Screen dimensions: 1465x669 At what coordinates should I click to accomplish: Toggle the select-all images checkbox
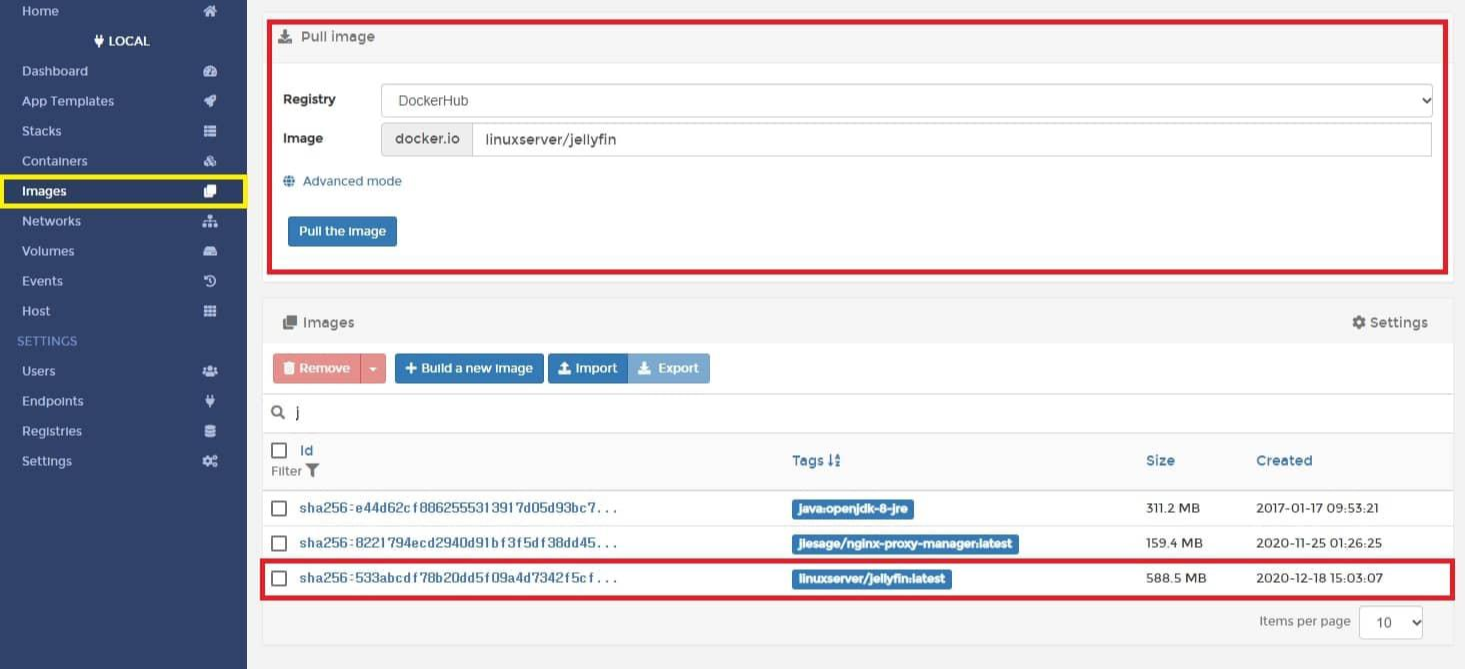point(279,451)
